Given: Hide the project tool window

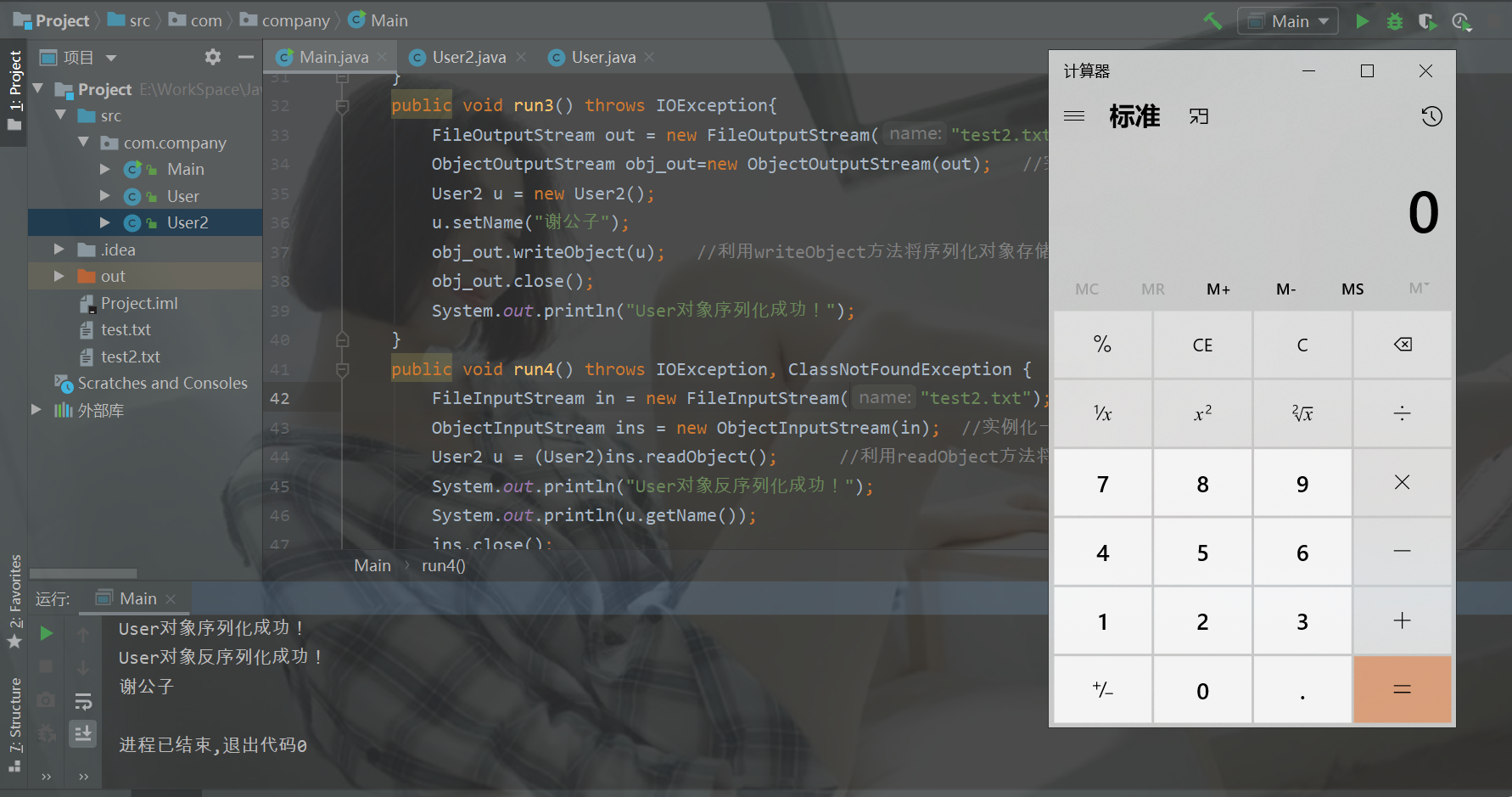Looking at the screenshot, I should 246,57.
